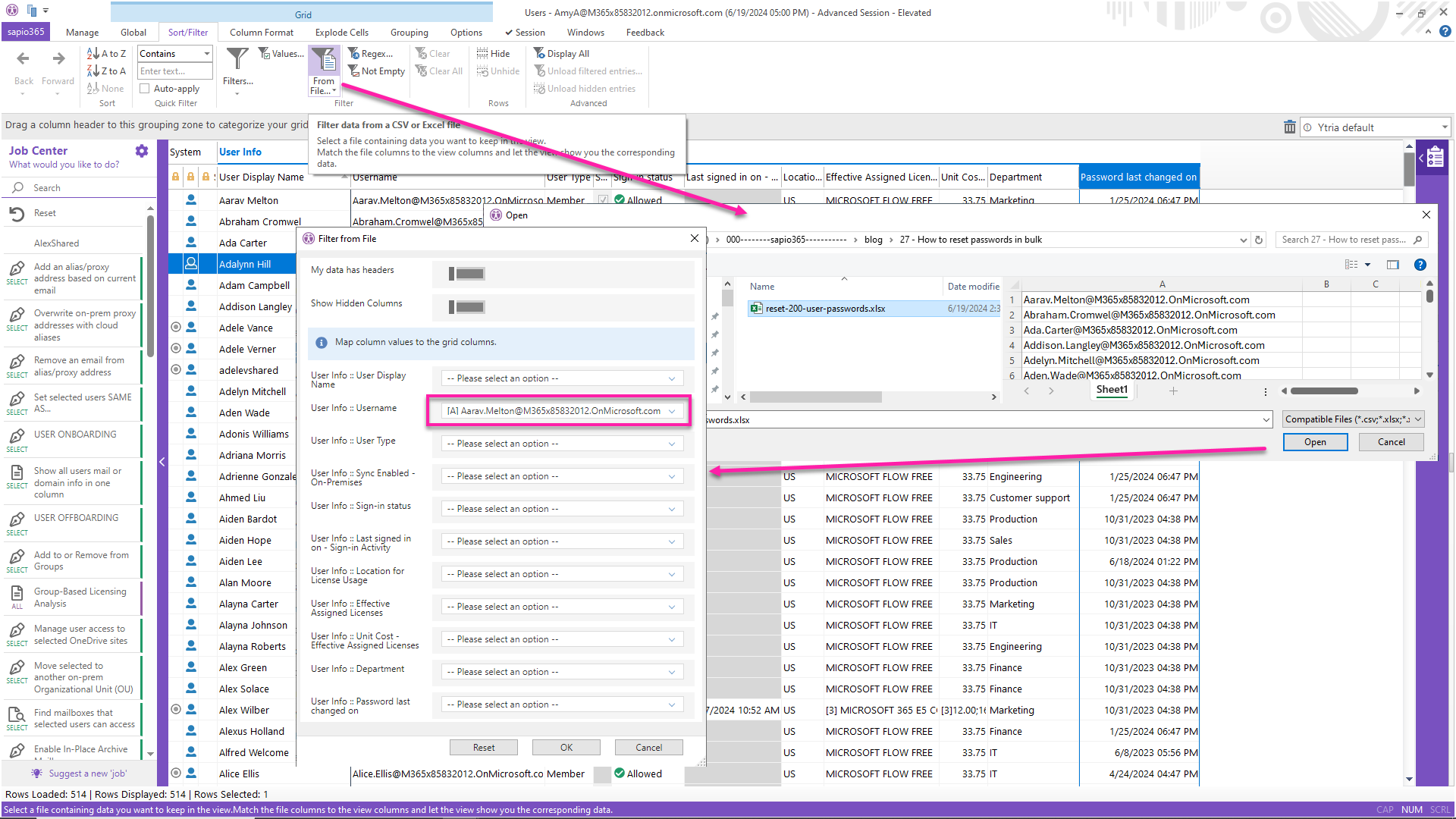The image size is (1456, 819).
Task: Open the Explode Cells ribbon tab
Action: (341, 33)
